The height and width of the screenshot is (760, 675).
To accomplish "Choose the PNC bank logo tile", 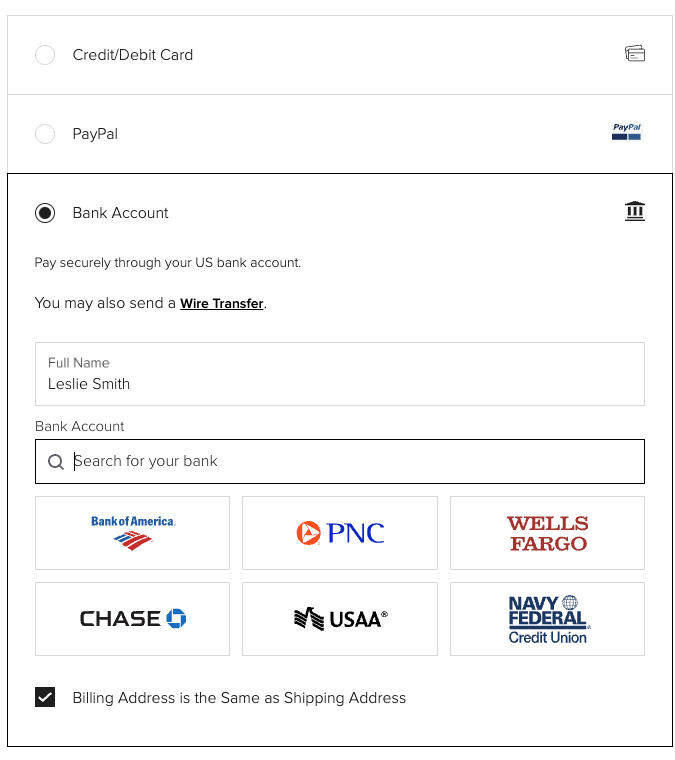I will [x=340, y=533].
